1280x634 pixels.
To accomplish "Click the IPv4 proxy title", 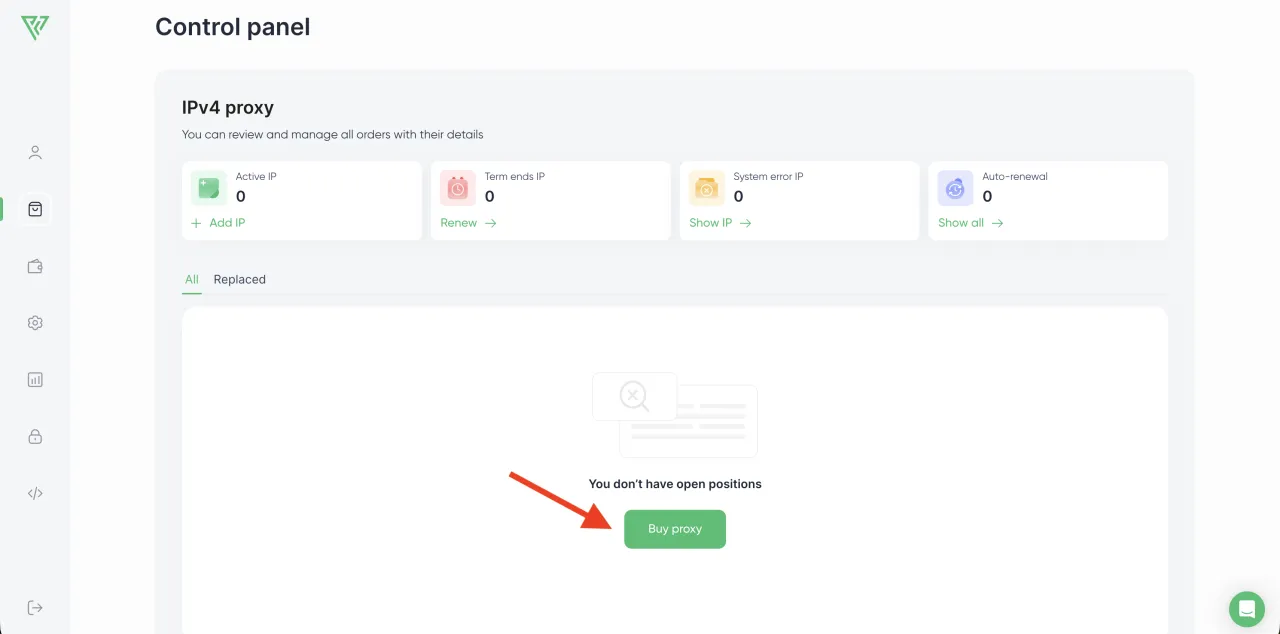I will (228, 107).
